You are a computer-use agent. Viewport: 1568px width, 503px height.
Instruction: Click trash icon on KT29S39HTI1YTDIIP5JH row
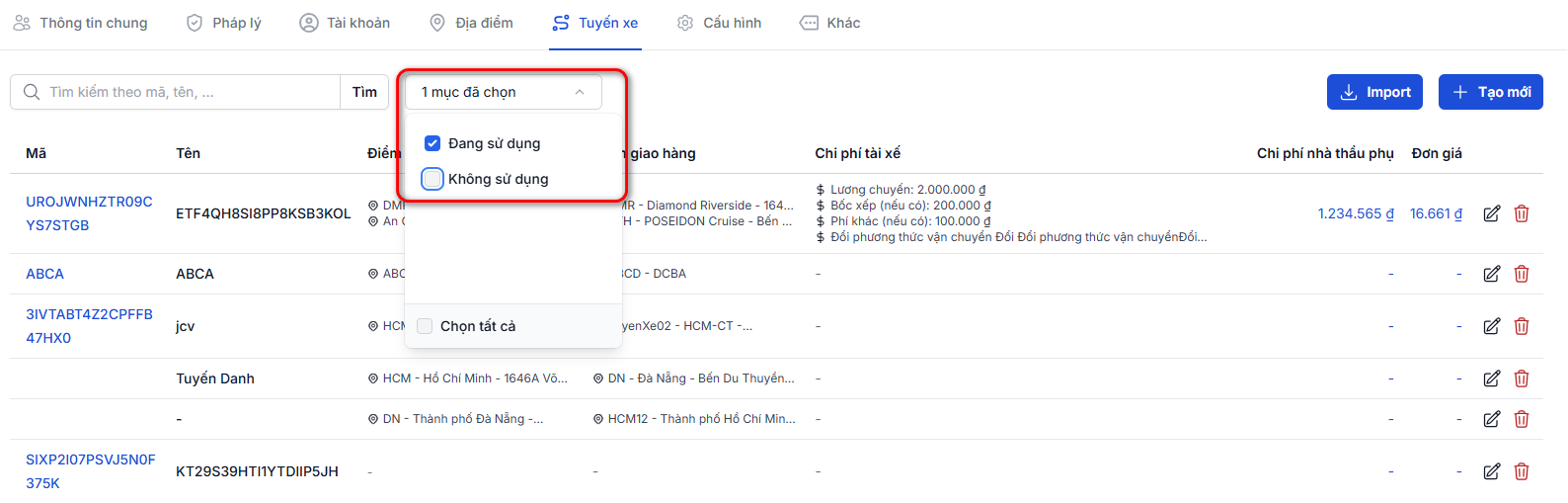pos(1522,471)
